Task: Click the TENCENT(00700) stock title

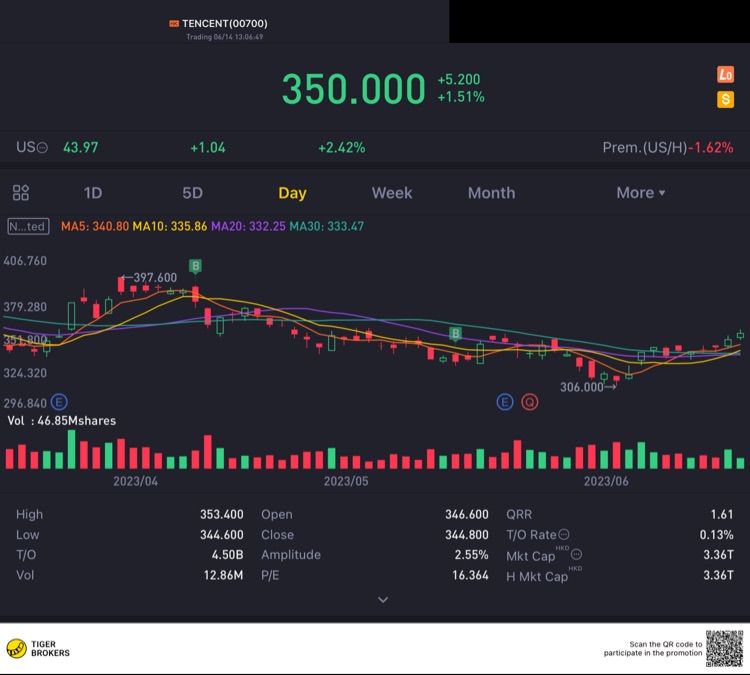Action: tap(225, 23)
